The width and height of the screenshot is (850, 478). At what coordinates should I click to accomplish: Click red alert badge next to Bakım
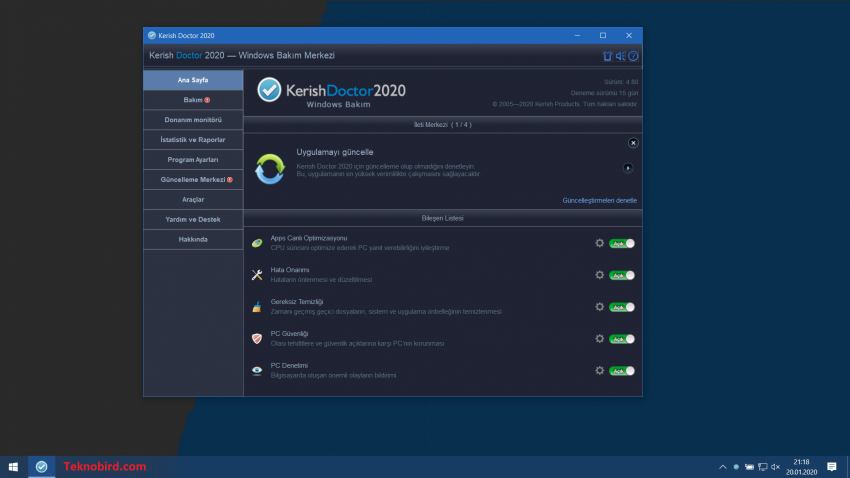coord(207,100)
